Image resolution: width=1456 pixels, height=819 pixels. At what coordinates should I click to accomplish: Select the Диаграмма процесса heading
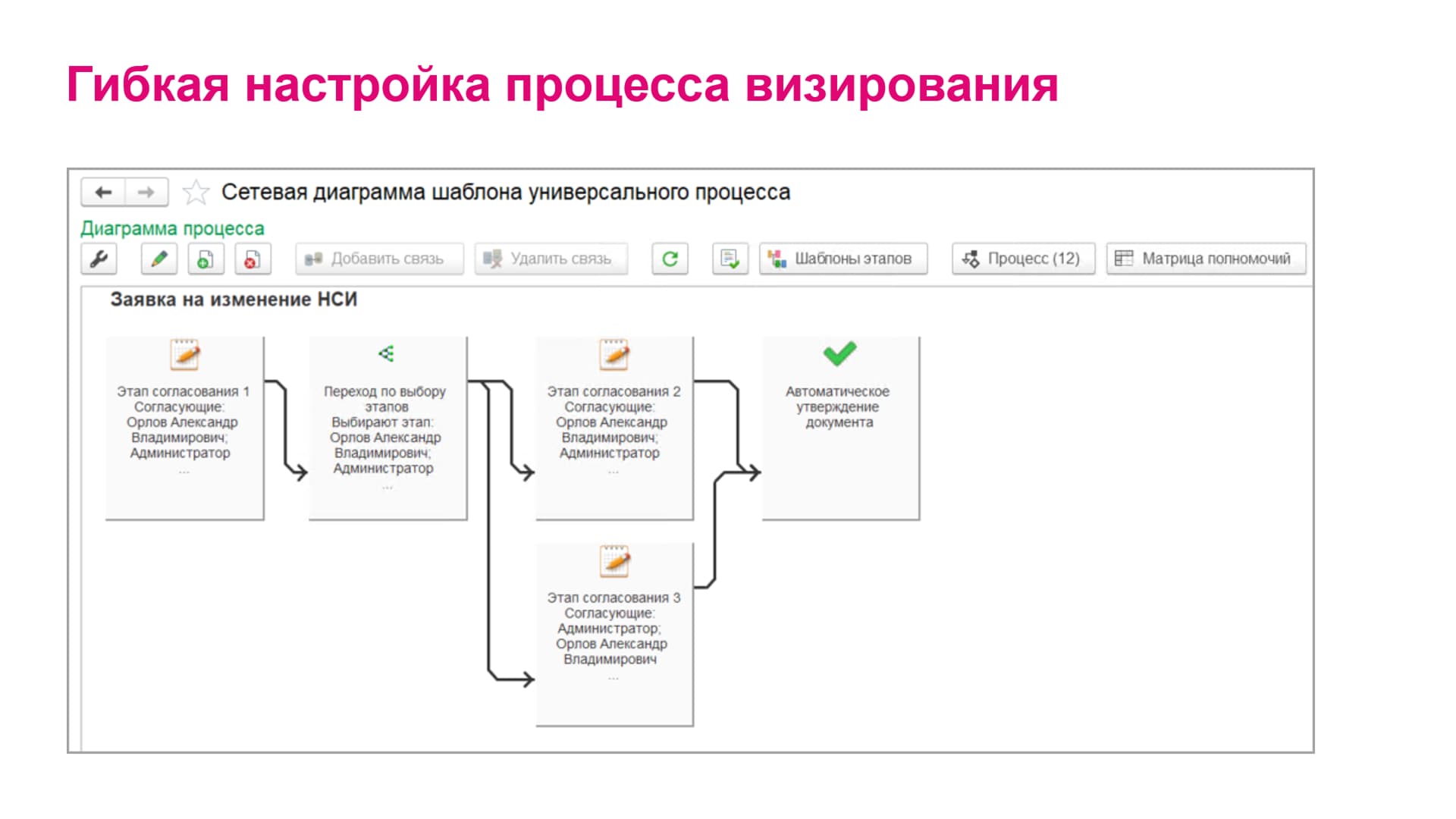coord(173,228)
